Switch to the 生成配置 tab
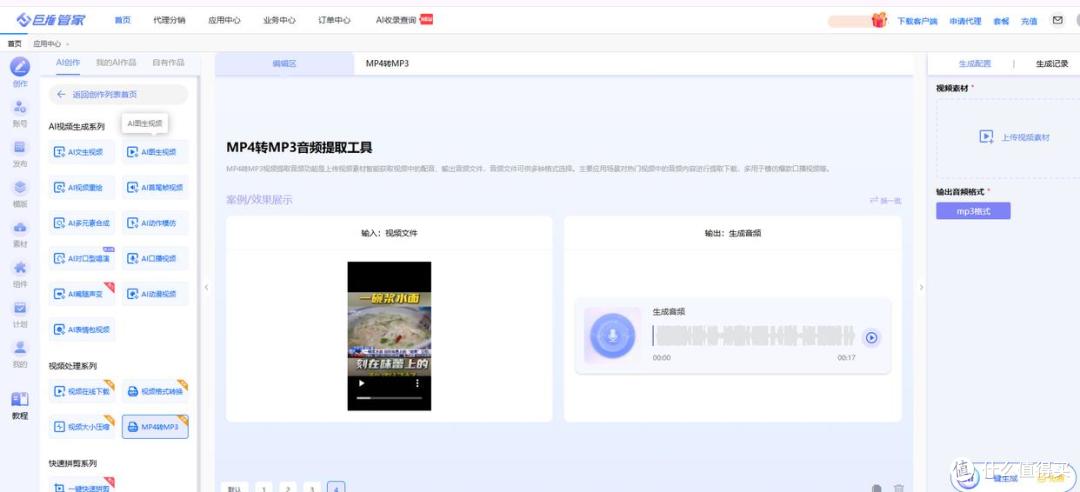 coord(975,63)
